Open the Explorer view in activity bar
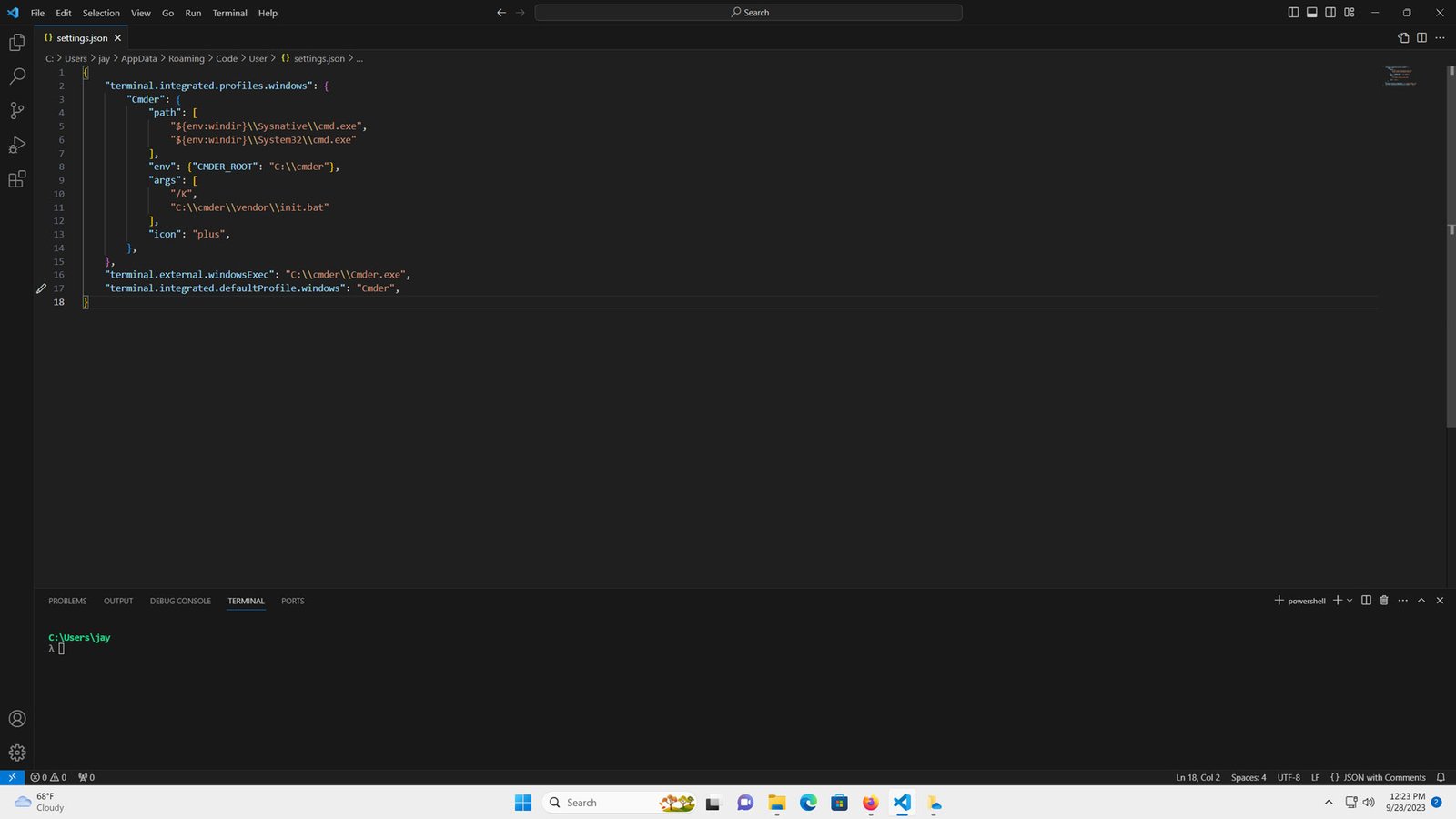The height and width of the screenshot is (819, 1456). (x=16, y=43)
